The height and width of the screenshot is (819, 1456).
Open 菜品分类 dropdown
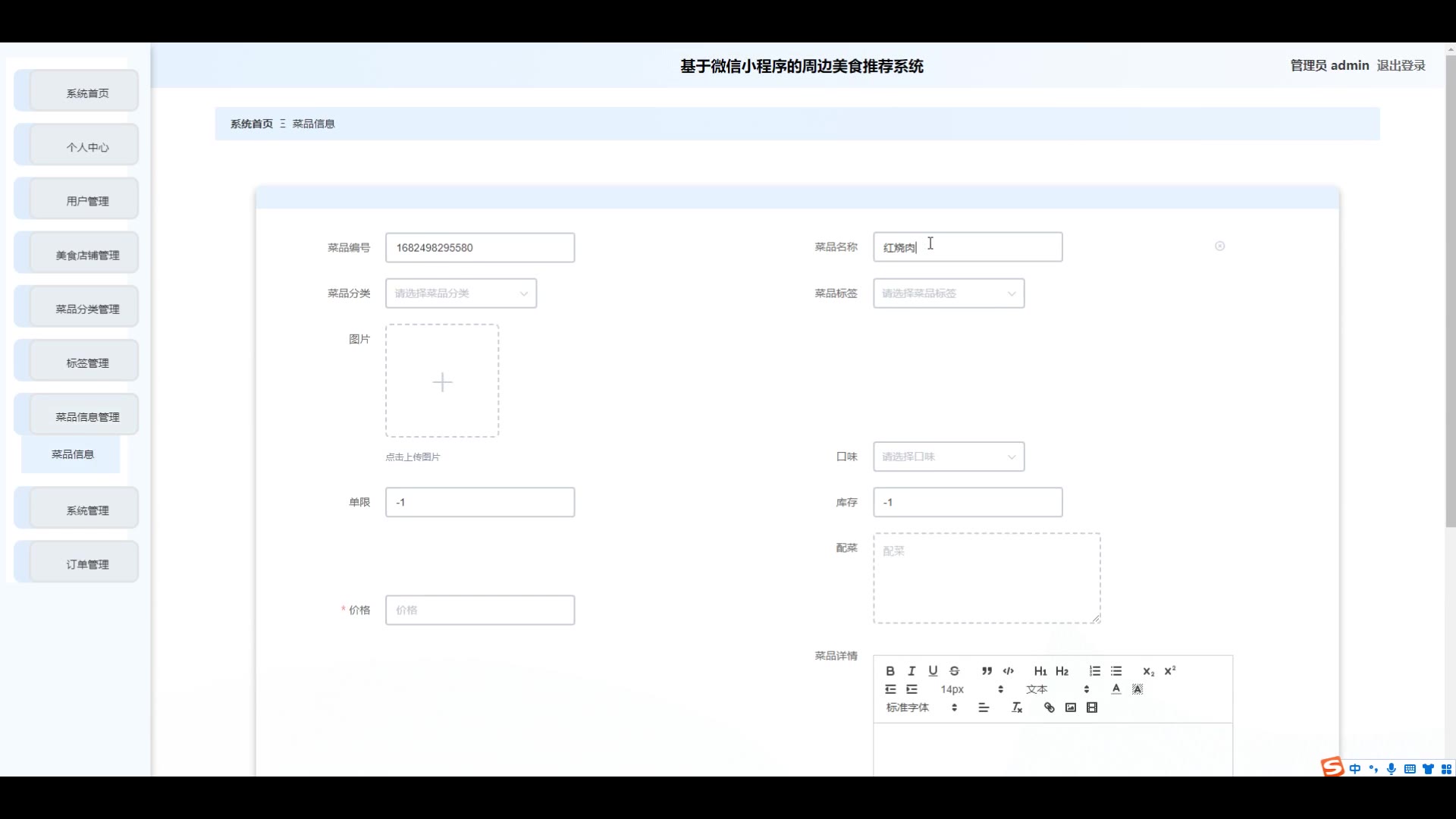pos(460,293)
